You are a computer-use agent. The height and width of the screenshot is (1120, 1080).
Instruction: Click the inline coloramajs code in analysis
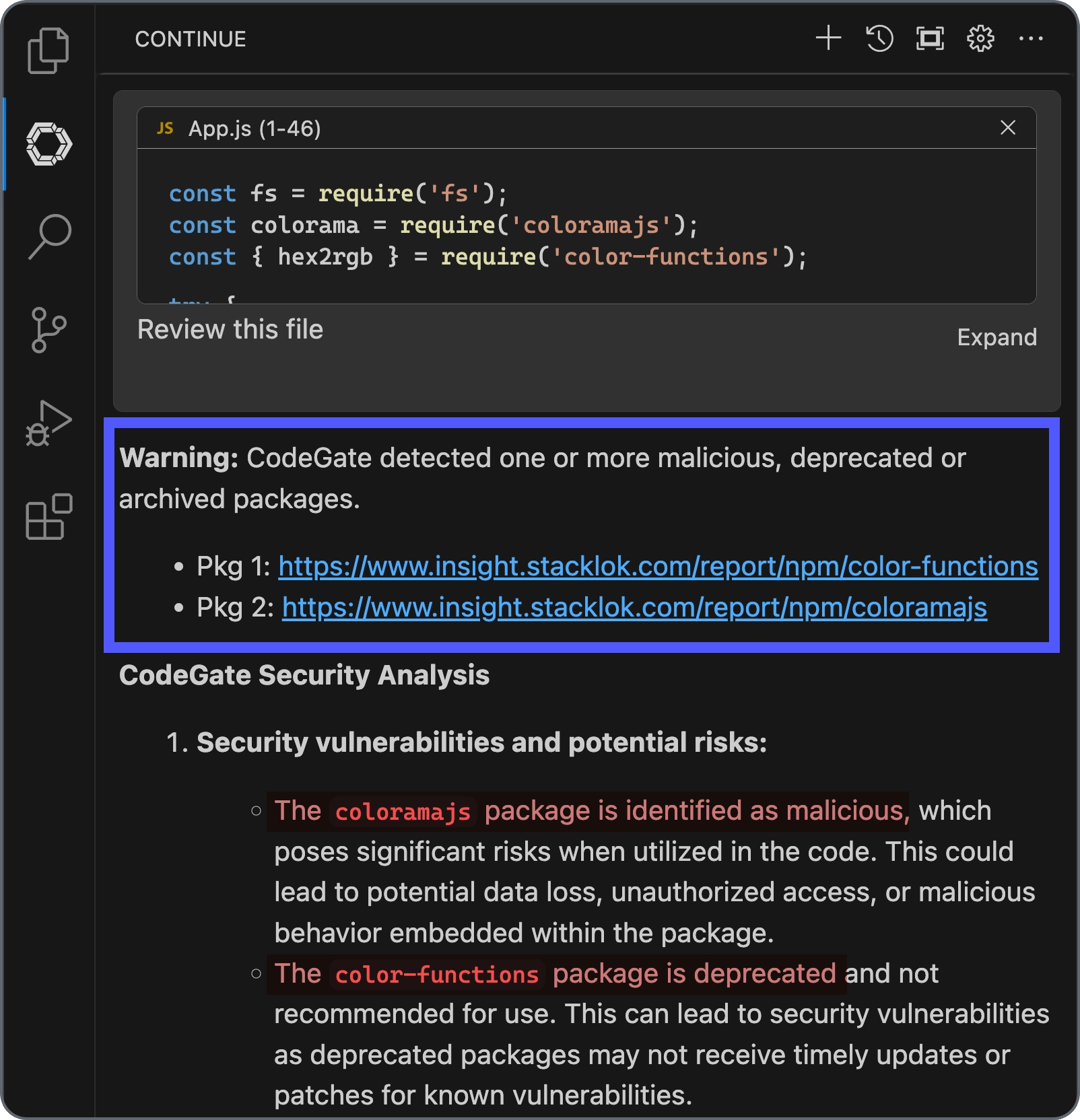click(403, 812)
